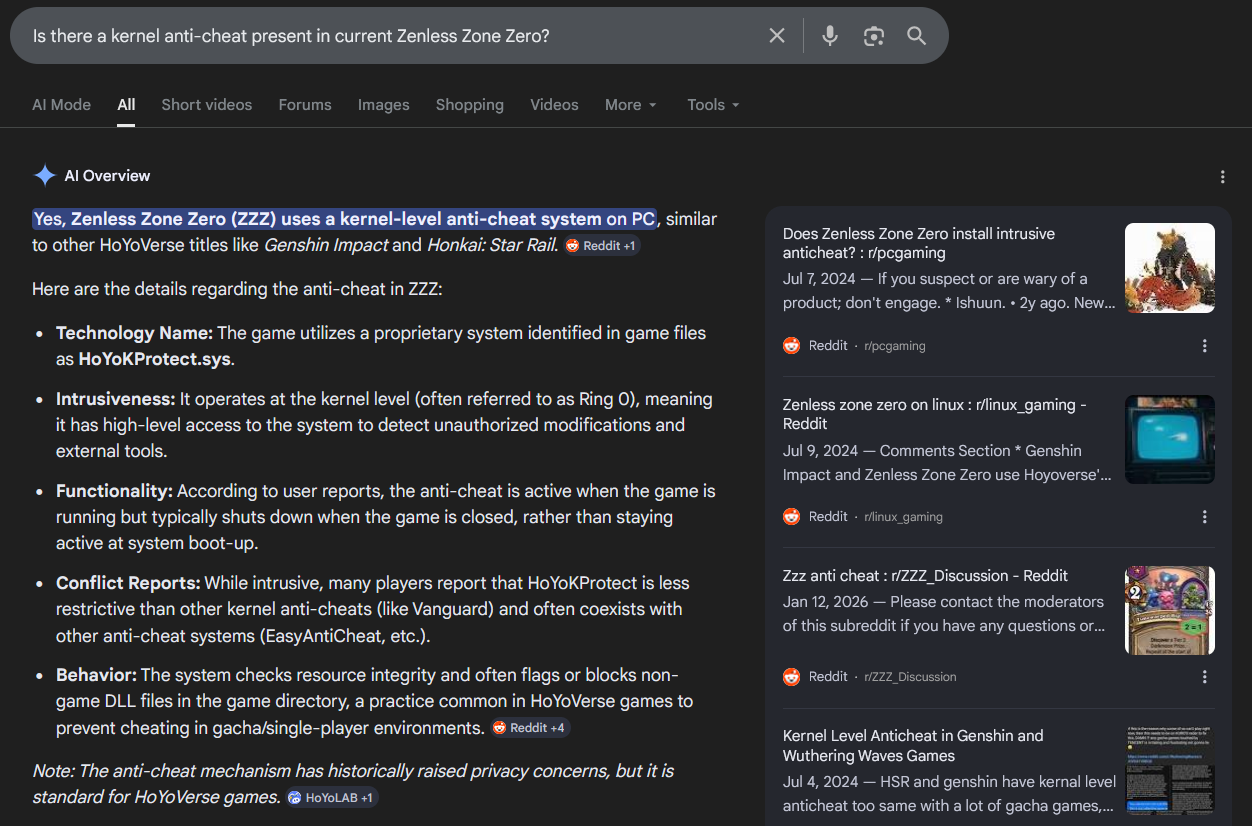Click the AI Overview sparkle icon

click(45, 175)
